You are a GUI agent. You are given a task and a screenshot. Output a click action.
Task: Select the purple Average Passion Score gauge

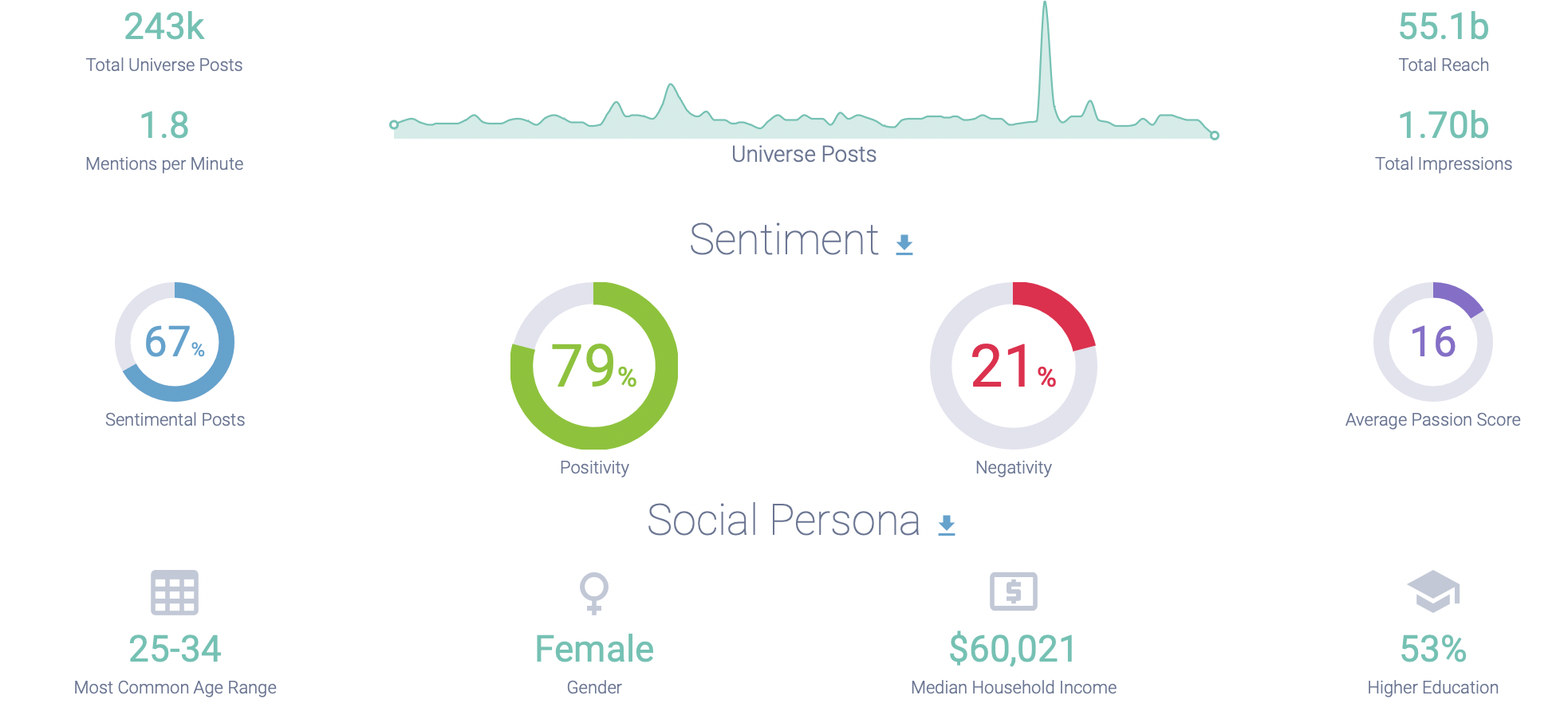(x=1433, y=342)
